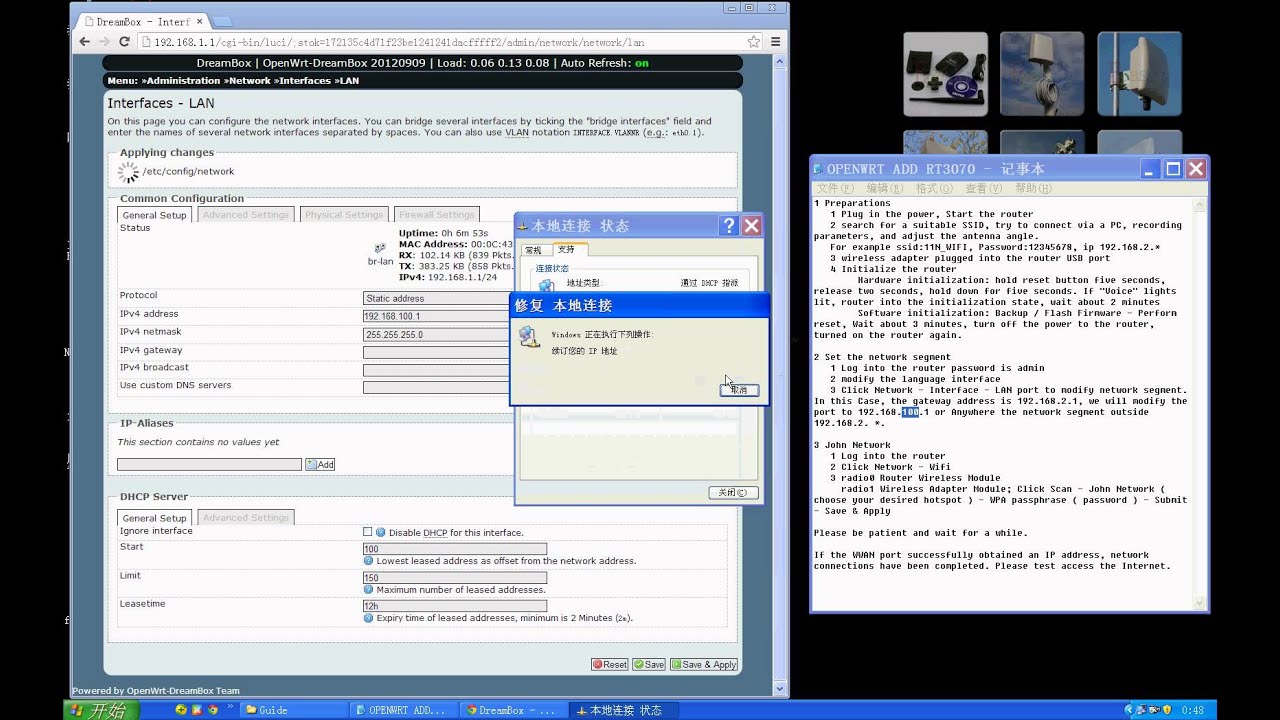
Task: Open the Guide taskbar button
Action: (x=294, y=710)
